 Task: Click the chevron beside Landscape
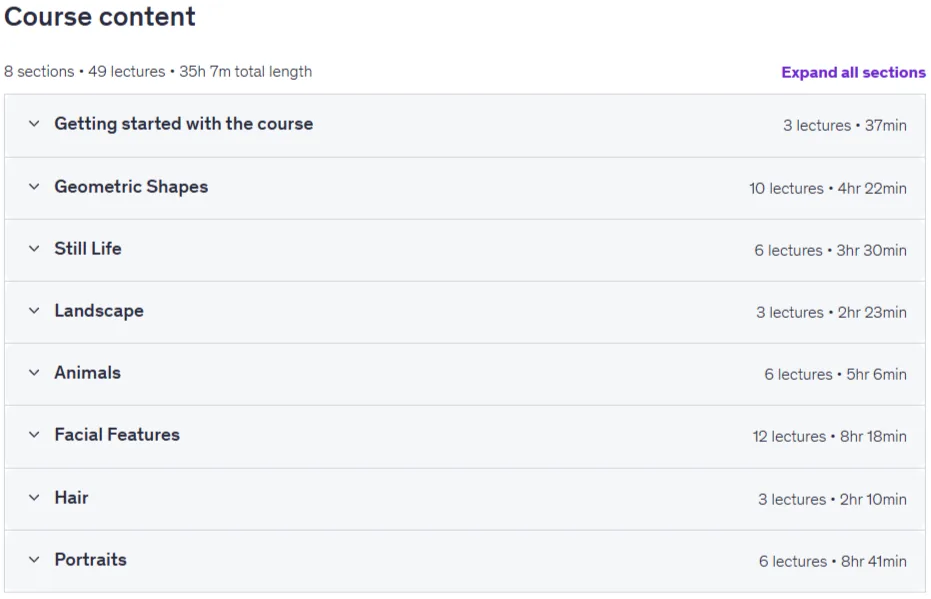(34, 311)
